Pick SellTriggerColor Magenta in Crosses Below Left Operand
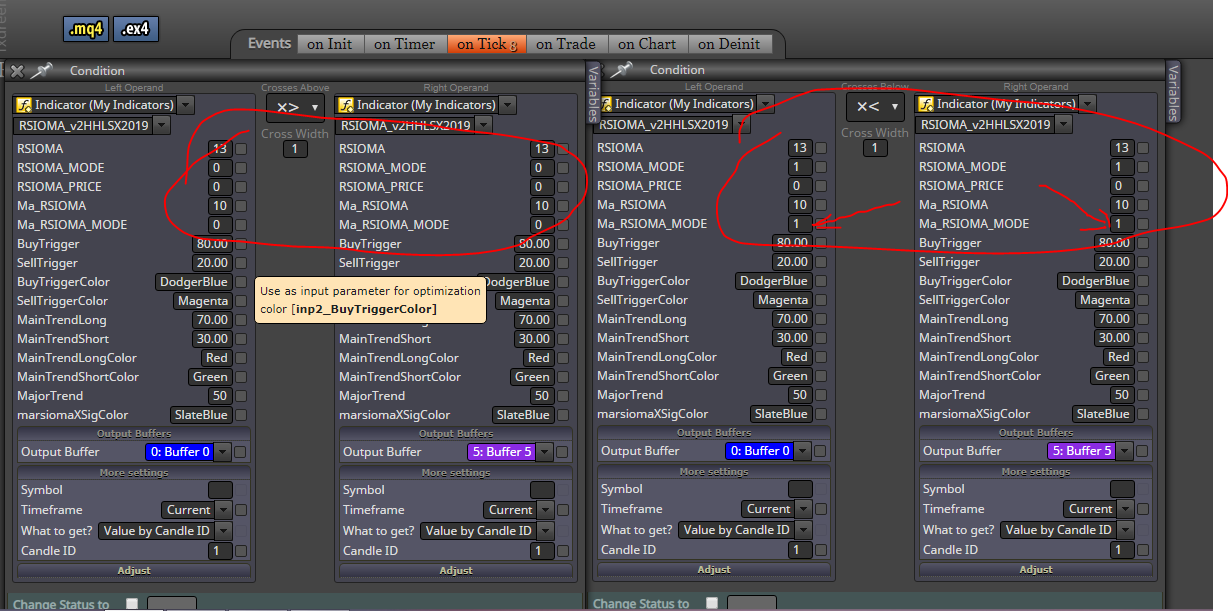 pyautogui.click(x=783, y=300)
